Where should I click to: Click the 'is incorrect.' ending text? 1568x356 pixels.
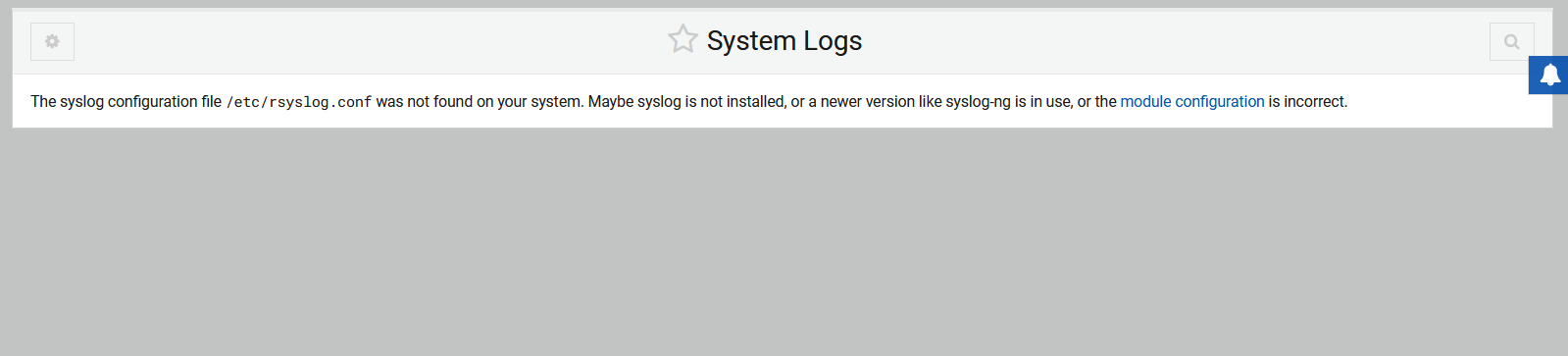(1308, 102)
